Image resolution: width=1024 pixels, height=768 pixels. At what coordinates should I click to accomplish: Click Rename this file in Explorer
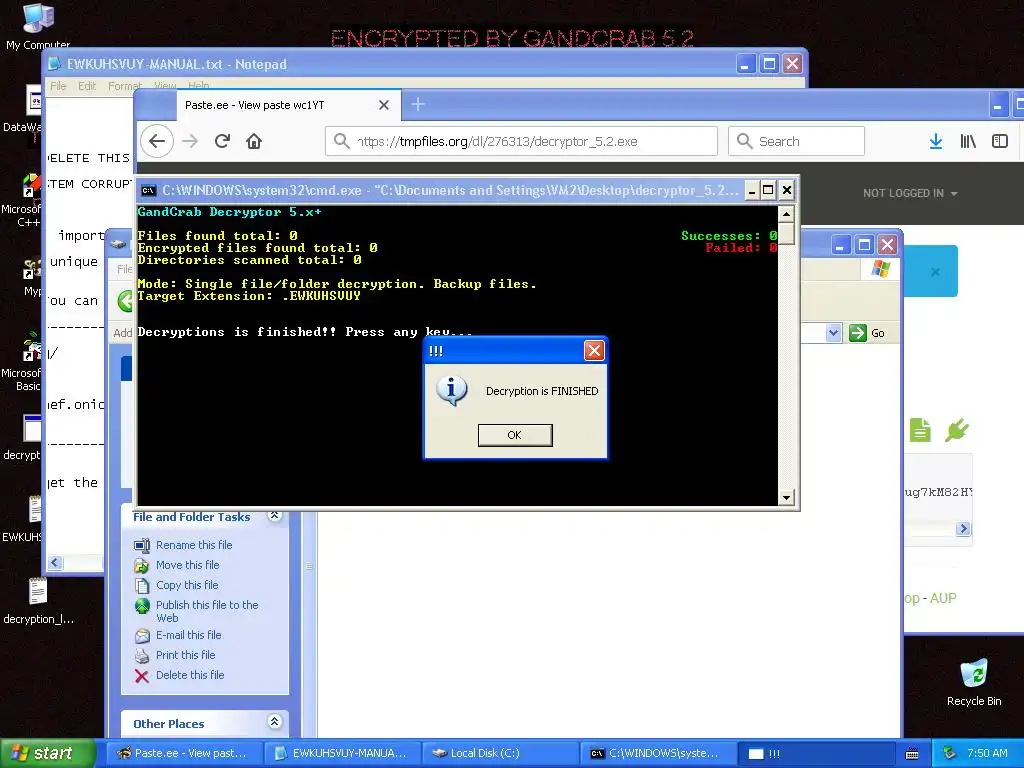(x=194, y=545)
